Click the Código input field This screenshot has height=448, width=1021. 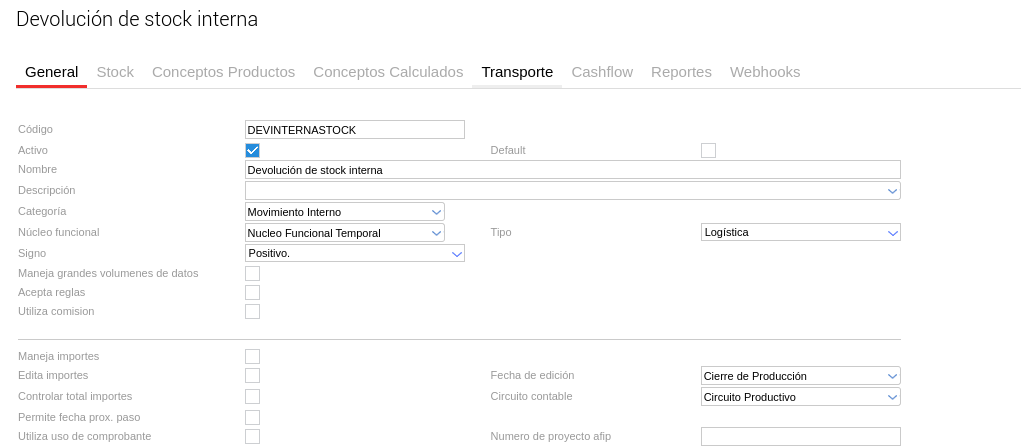click(x=354, y=130)
